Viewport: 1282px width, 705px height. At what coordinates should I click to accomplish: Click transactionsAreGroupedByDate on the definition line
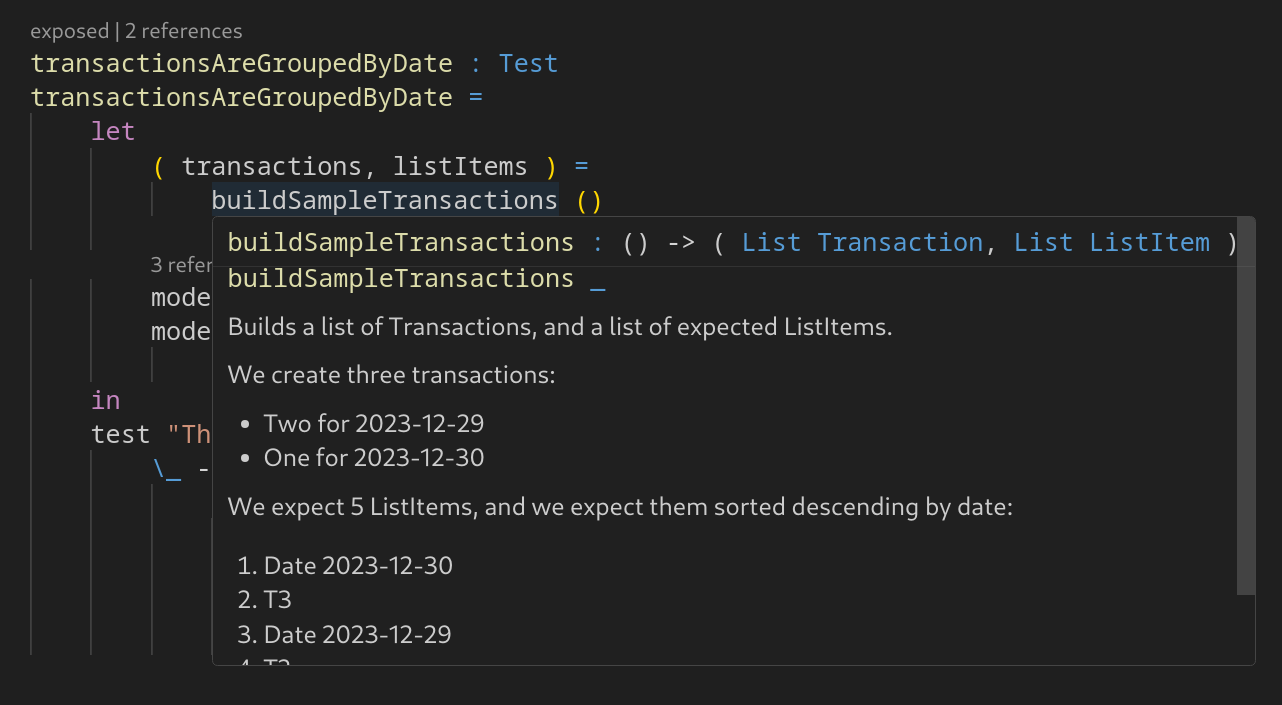coord(241,98)
